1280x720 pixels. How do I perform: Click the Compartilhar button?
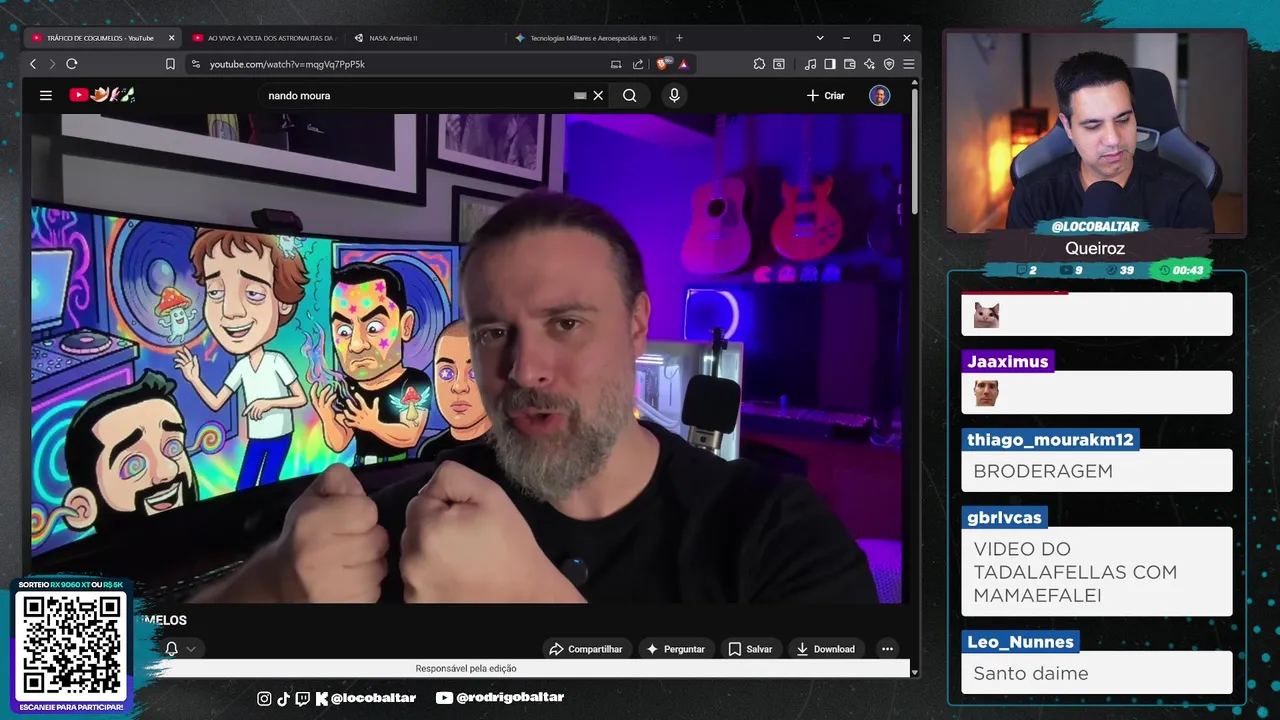(x=586, y=649)
